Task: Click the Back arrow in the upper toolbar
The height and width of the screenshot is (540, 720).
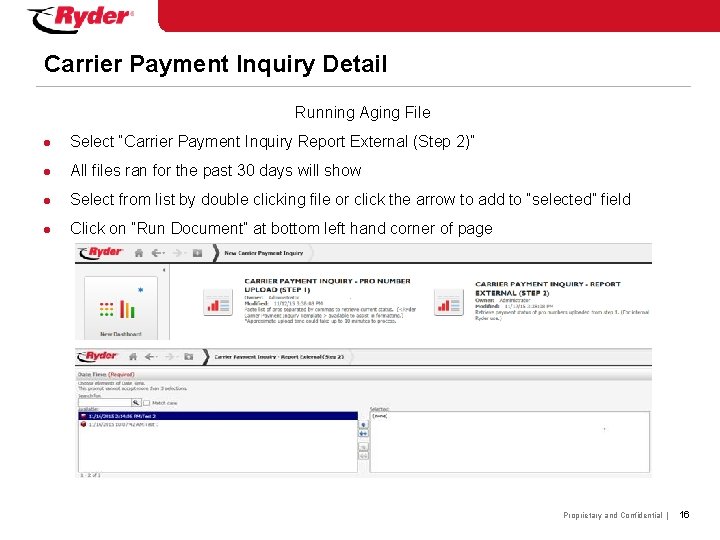Action: pos(156,253)
